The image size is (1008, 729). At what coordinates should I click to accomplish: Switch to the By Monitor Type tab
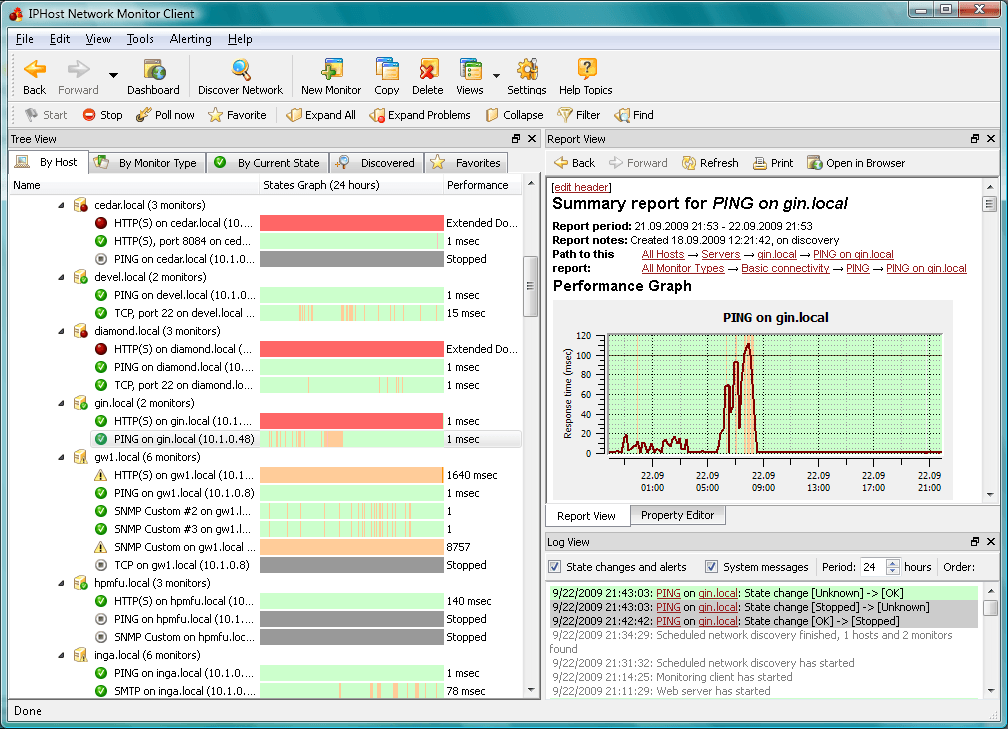click(x=146, y=161)
